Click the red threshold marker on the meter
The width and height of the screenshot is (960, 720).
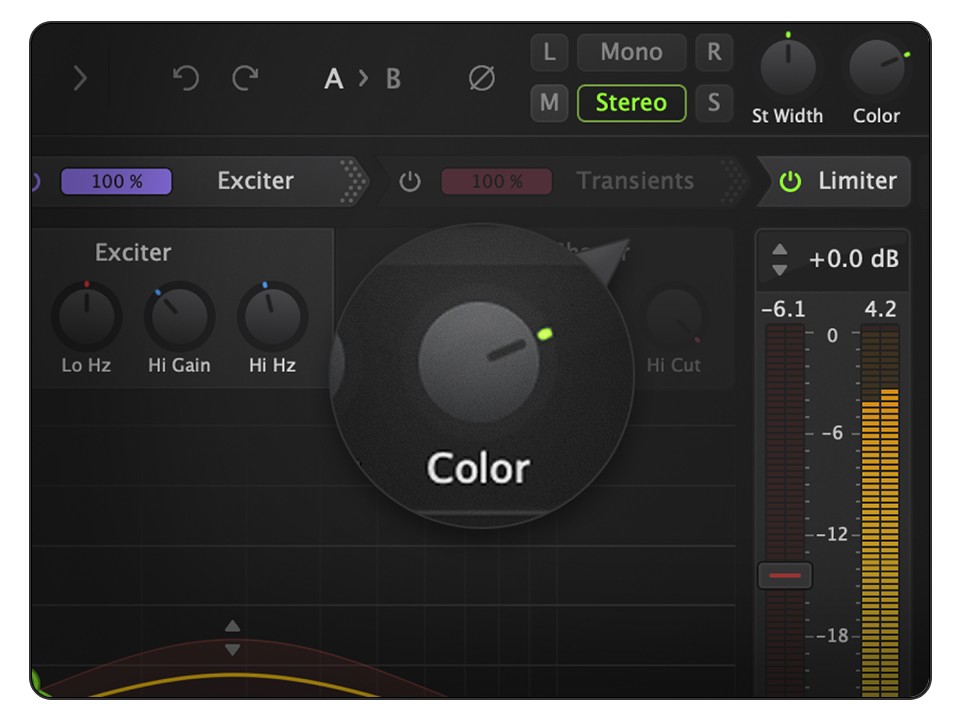(x=784, y=575)
